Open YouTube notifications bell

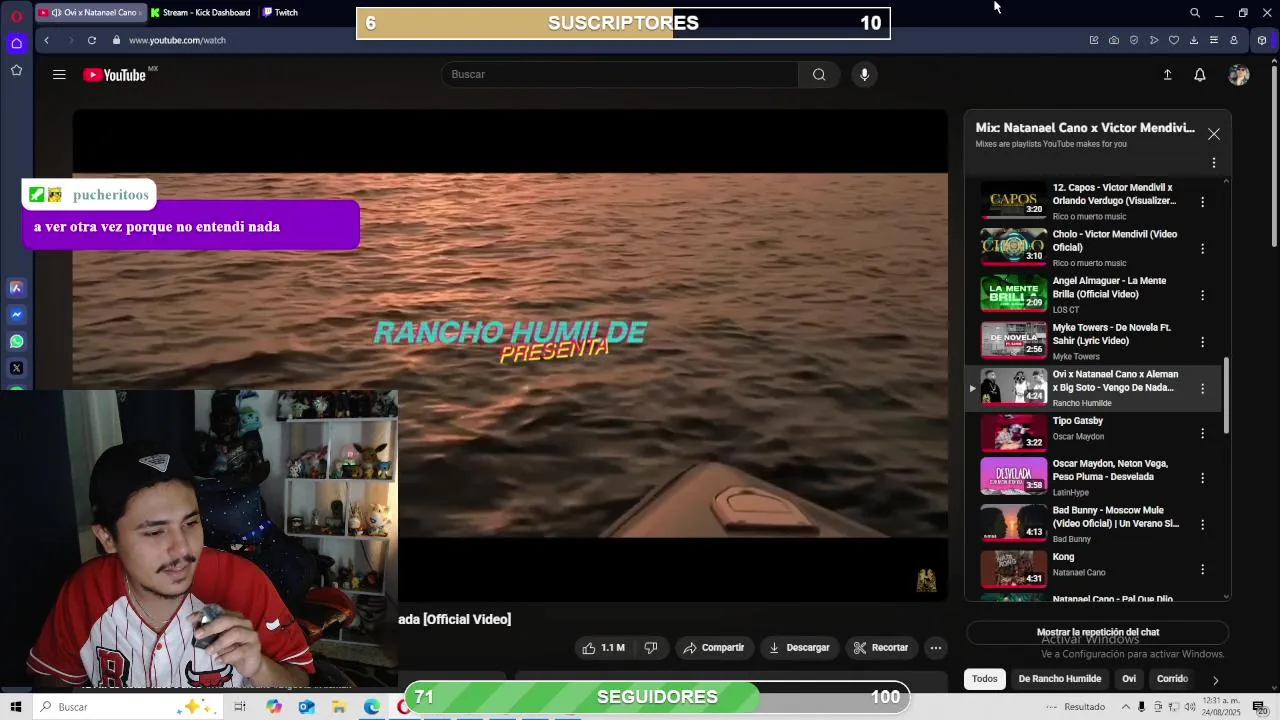click(x=1200, y=75)
